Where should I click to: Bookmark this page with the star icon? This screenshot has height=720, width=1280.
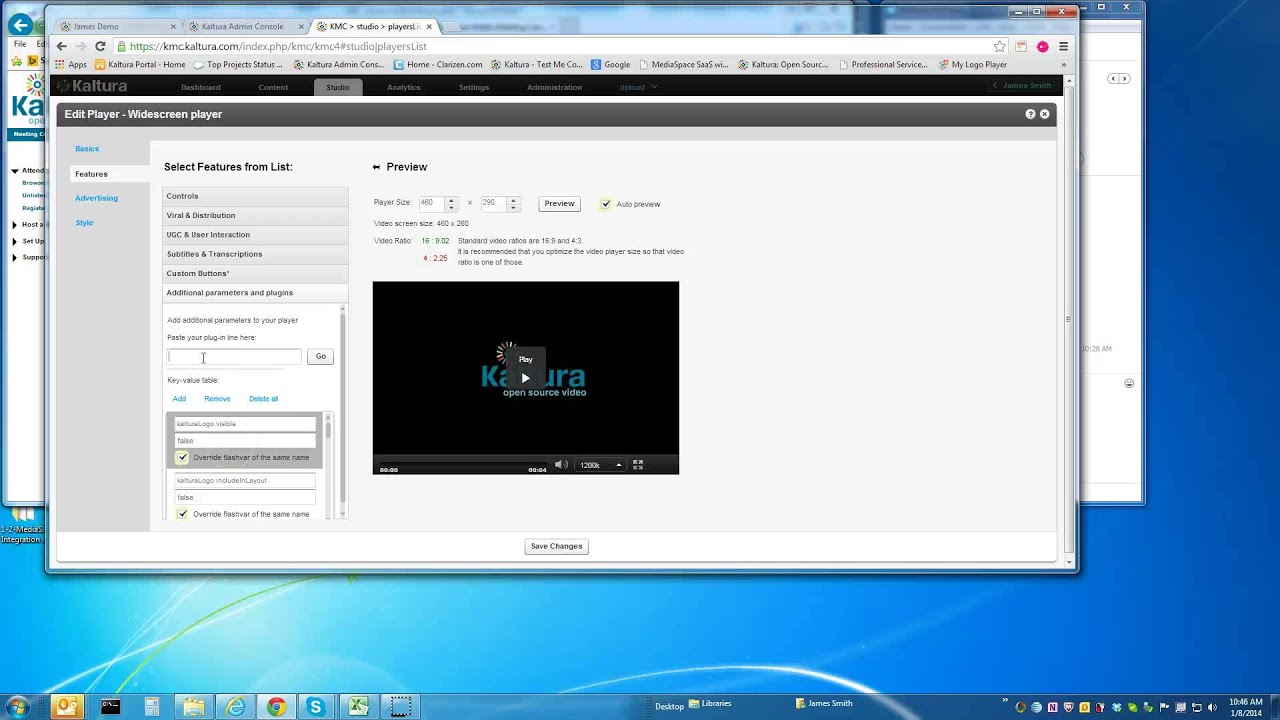pos(999,46)
